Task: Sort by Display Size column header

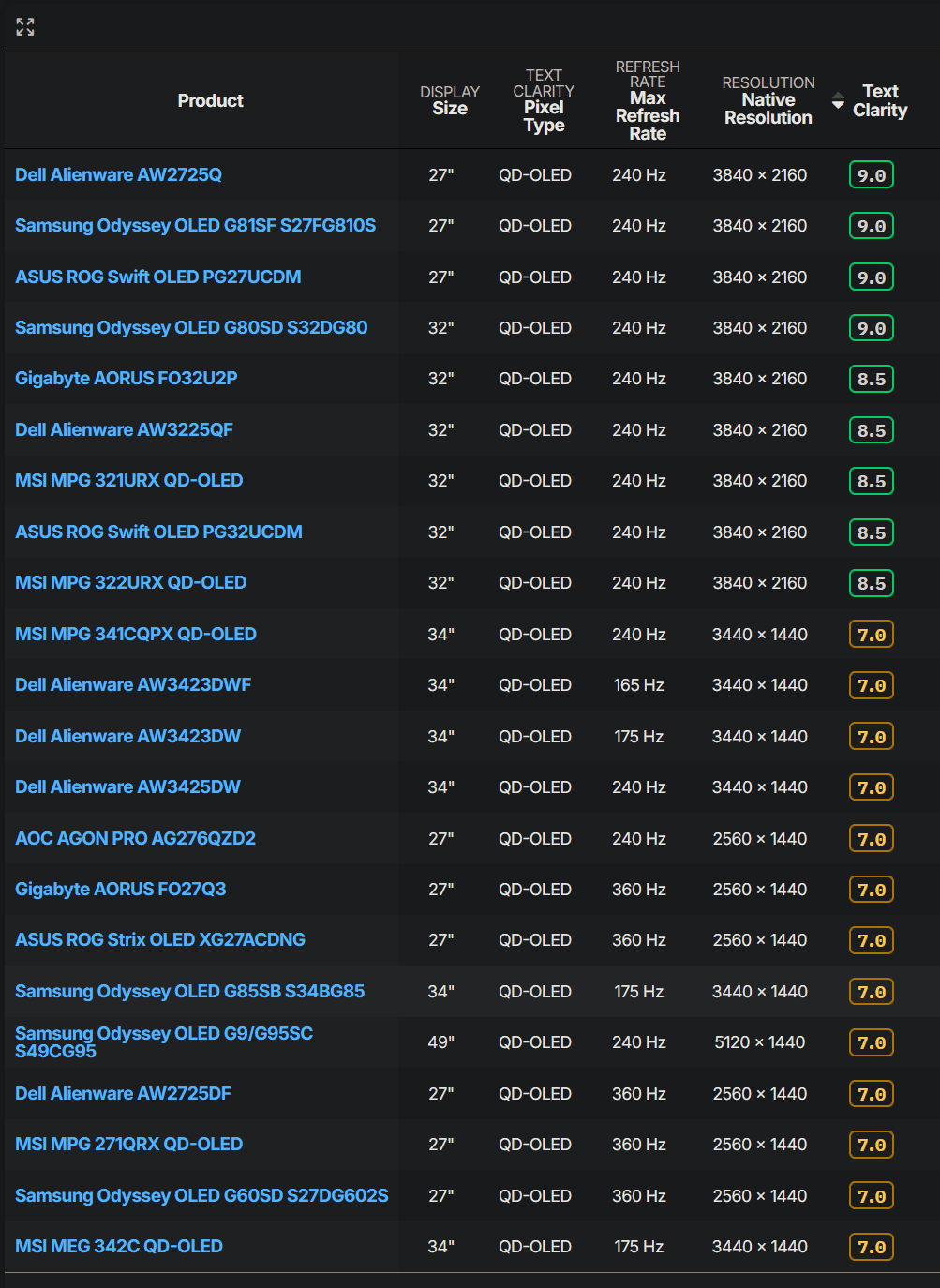Action: tap(450, 100)
